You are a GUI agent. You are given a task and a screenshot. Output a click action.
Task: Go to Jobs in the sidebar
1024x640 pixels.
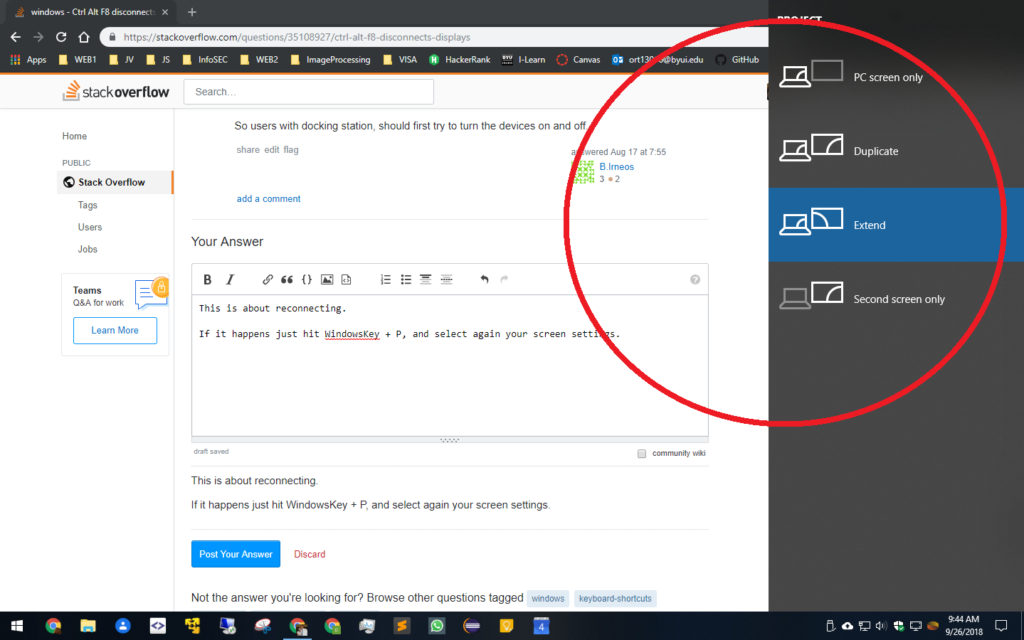pos(88,249)
